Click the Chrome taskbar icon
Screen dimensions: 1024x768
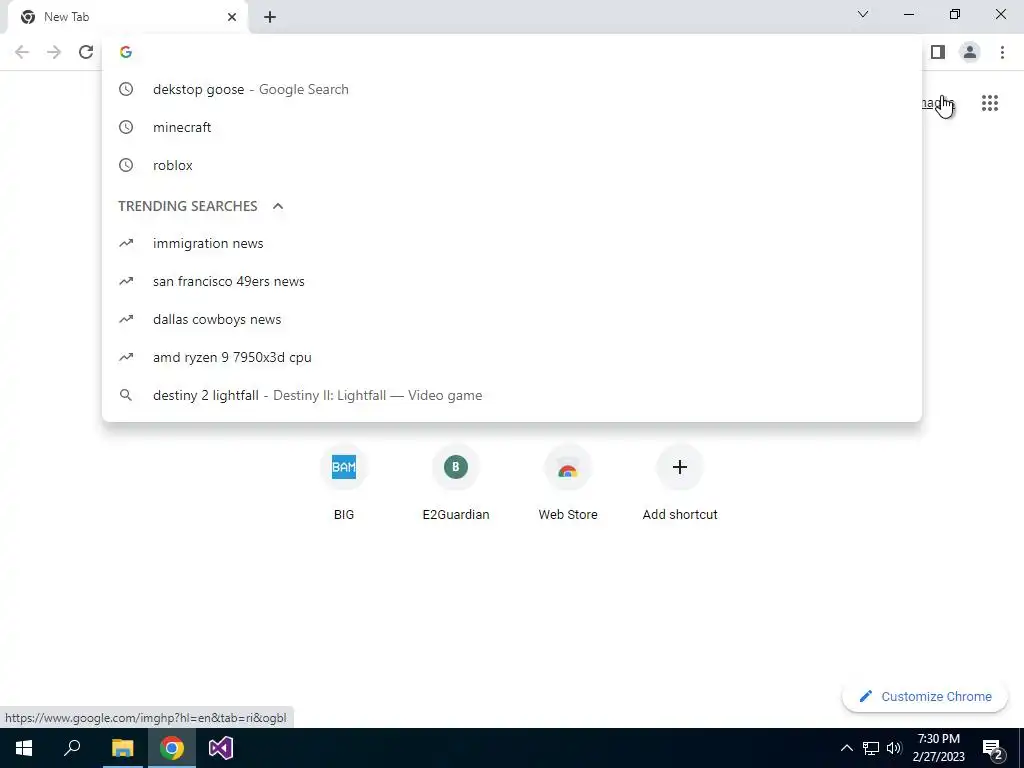[x=172, y=748]
